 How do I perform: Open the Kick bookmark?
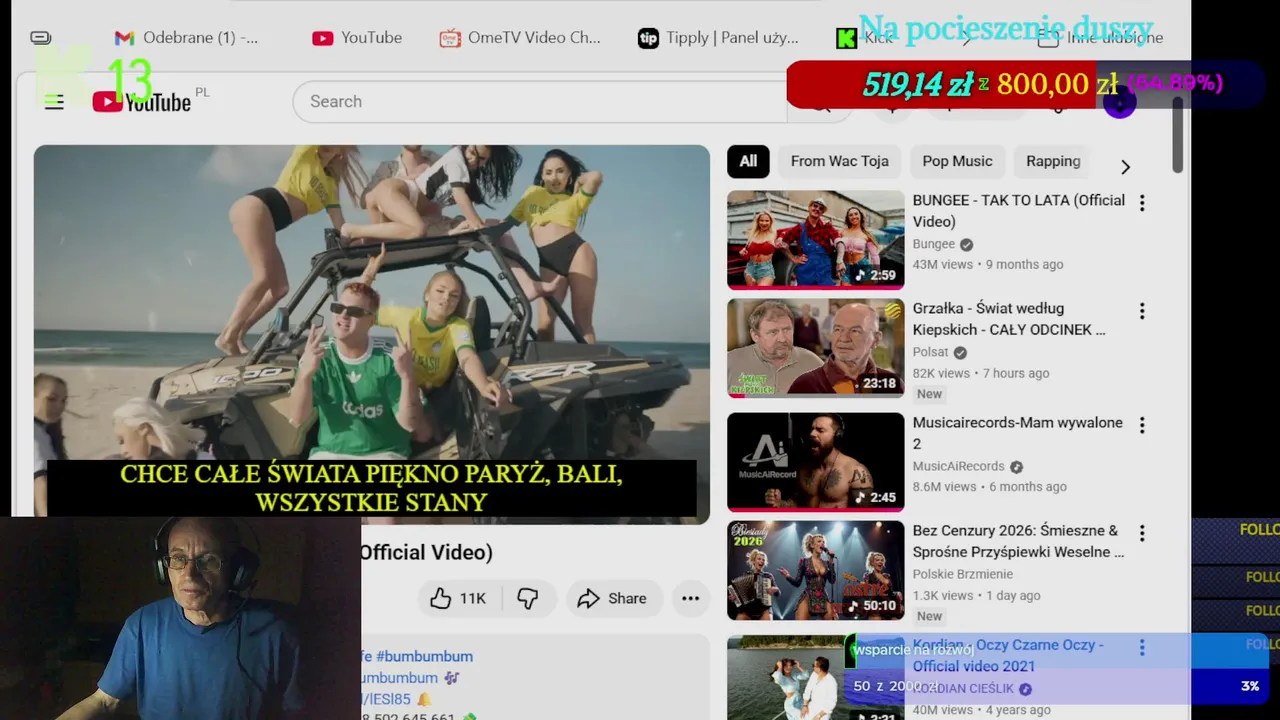[865, 38]
